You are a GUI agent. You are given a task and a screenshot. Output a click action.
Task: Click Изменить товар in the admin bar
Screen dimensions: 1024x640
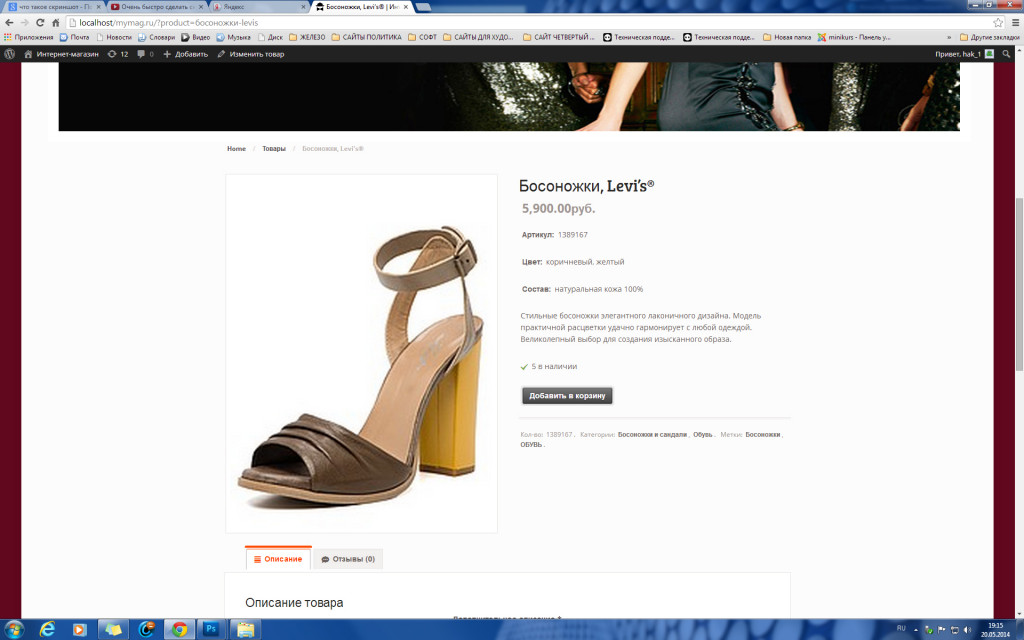point(251,54)
